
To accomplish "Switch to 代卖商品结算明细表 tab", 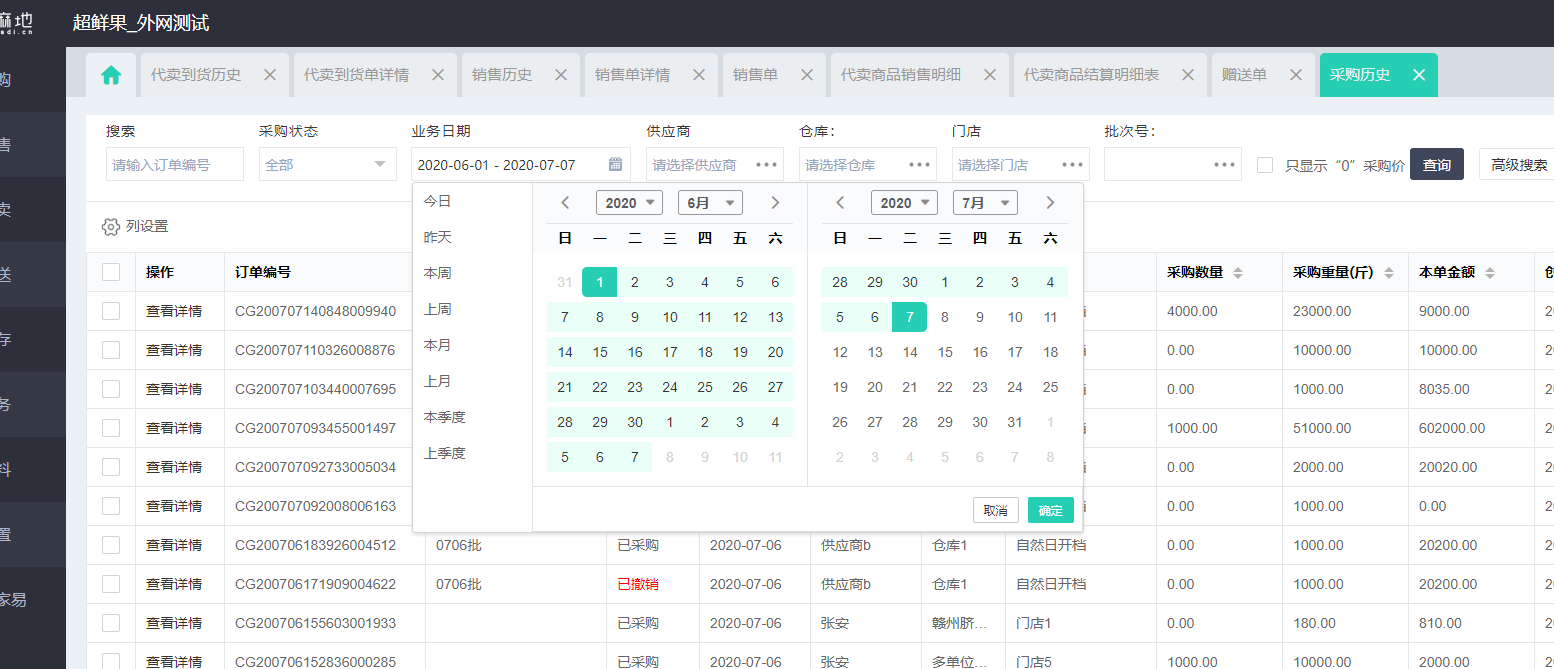I will coord(1091,75).
